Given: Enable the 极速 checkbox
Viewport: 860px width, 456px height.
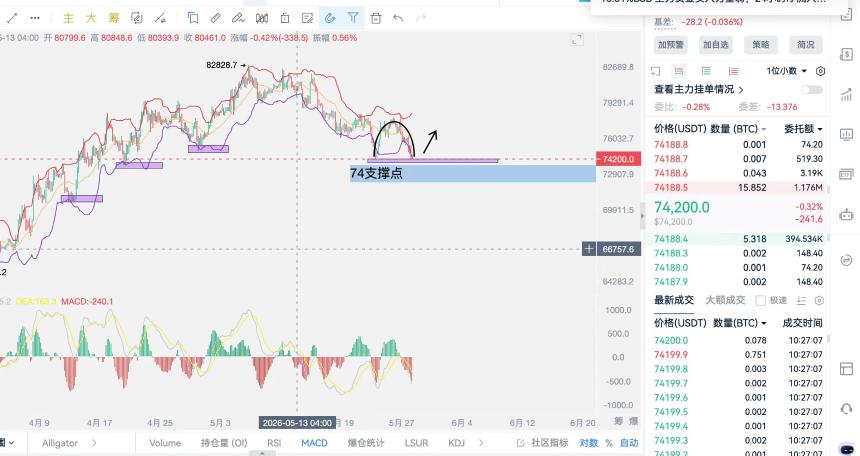Looking at the screenshot, I should point(760,301).
